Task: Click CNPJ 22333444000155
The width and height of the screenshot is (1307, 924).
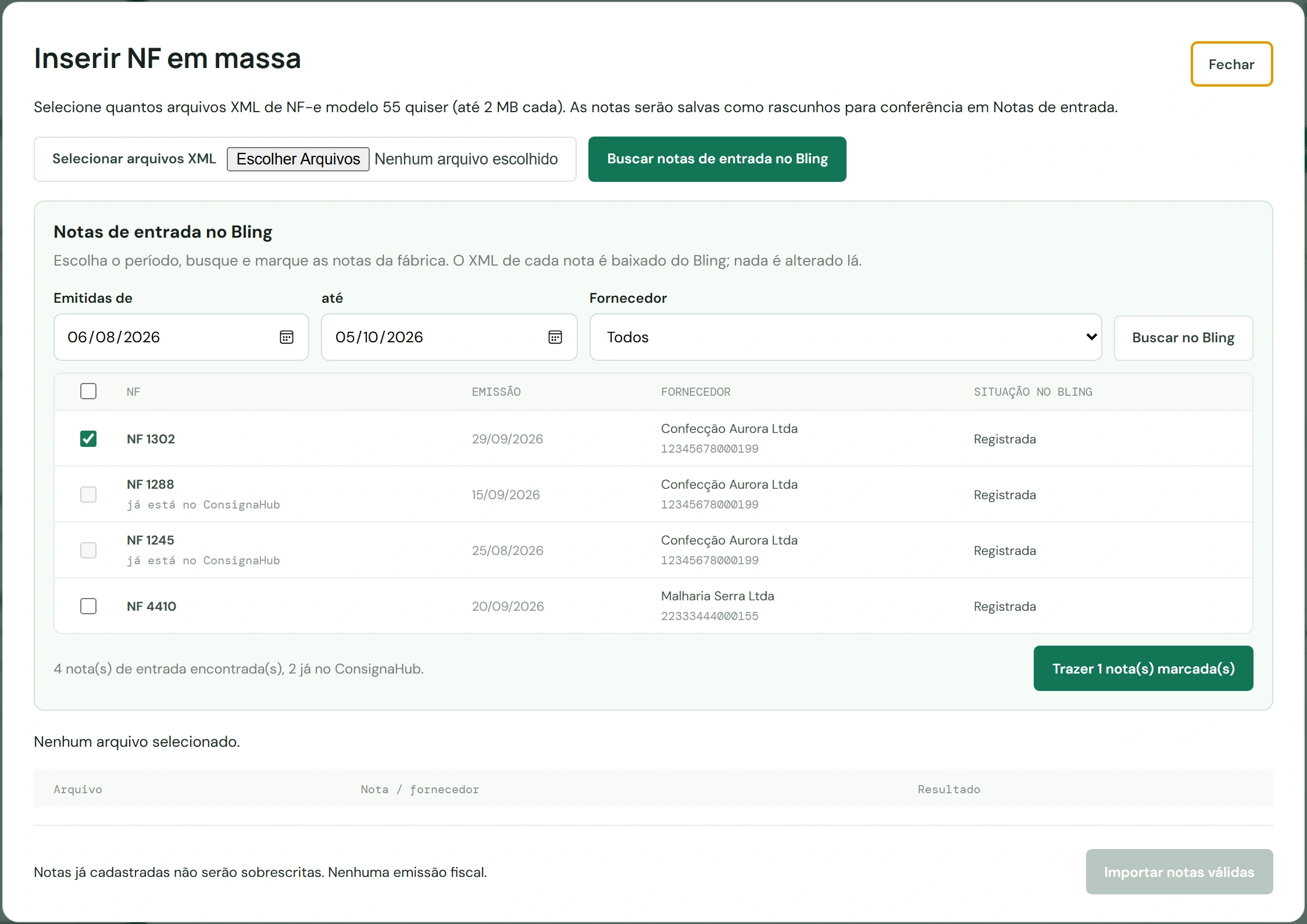Action: click(709, 616)
